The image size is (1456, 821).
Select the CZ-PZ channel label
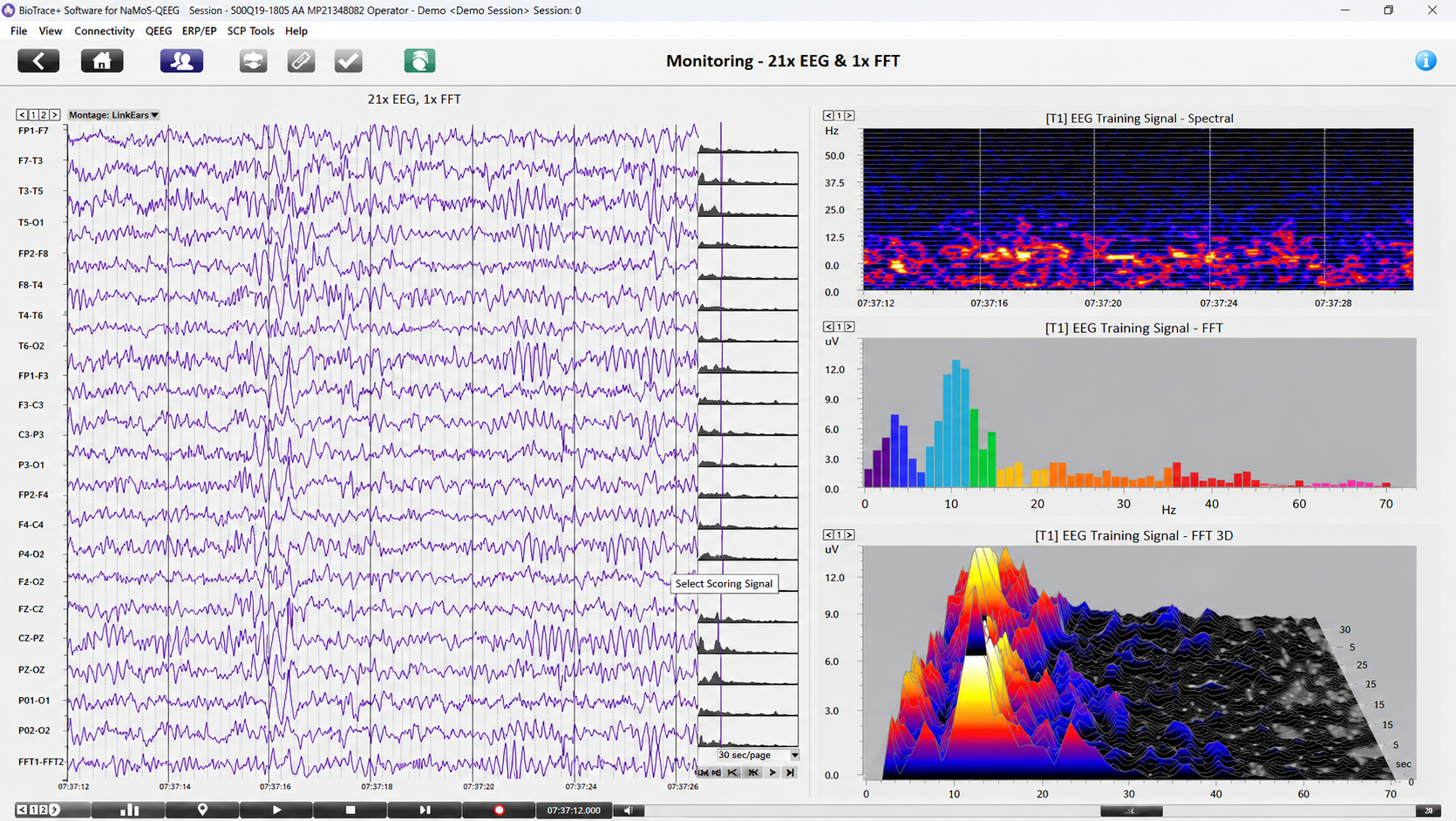tap(31, 638)
